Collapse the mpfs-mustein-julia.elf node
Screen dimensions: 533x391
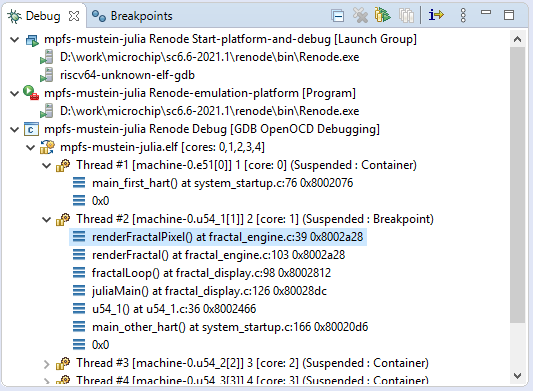[x=31, y=148]
